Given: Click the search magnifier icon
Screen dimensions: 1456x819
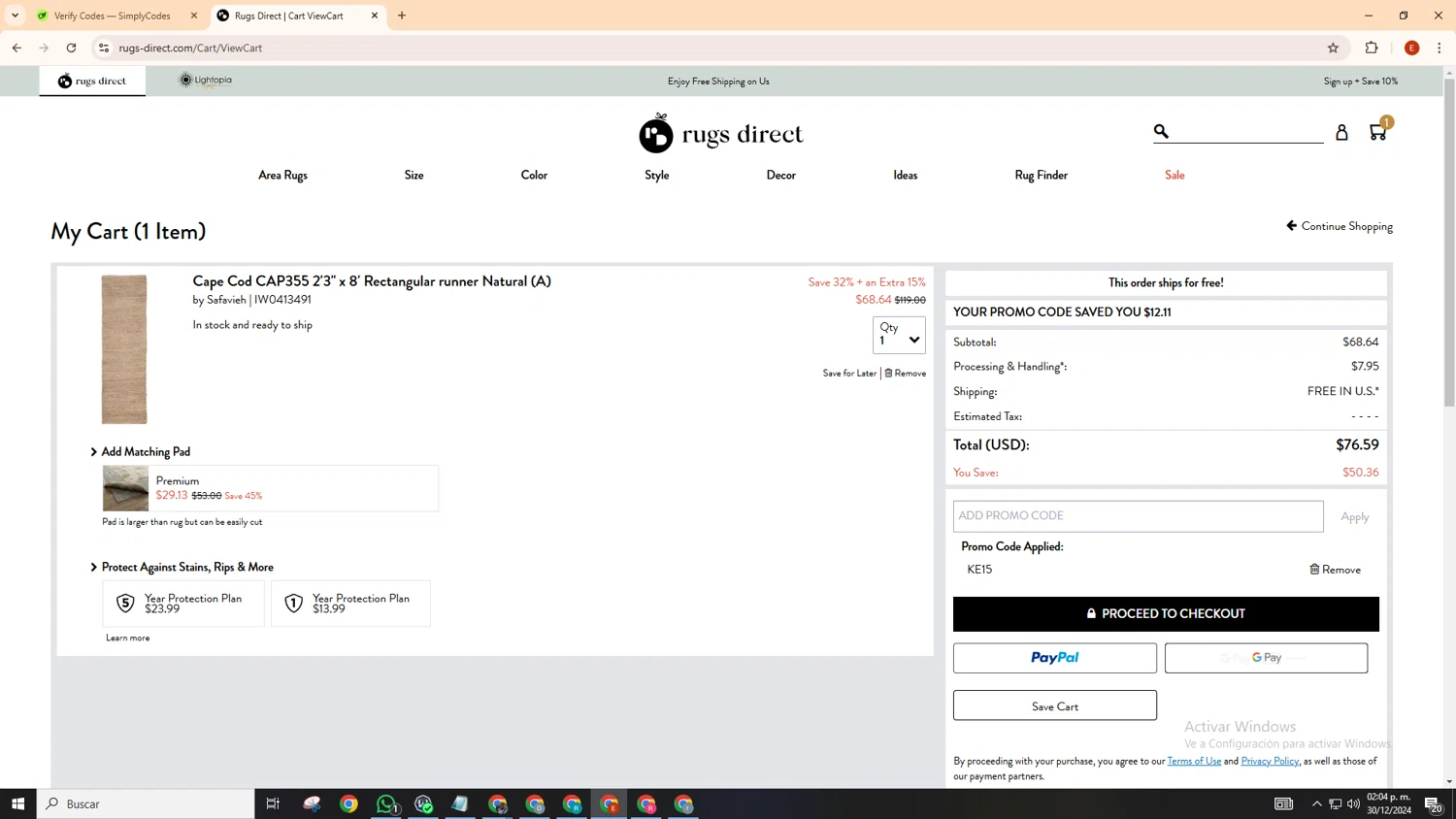Looking at the screenshot, I should click(1161, 131).
